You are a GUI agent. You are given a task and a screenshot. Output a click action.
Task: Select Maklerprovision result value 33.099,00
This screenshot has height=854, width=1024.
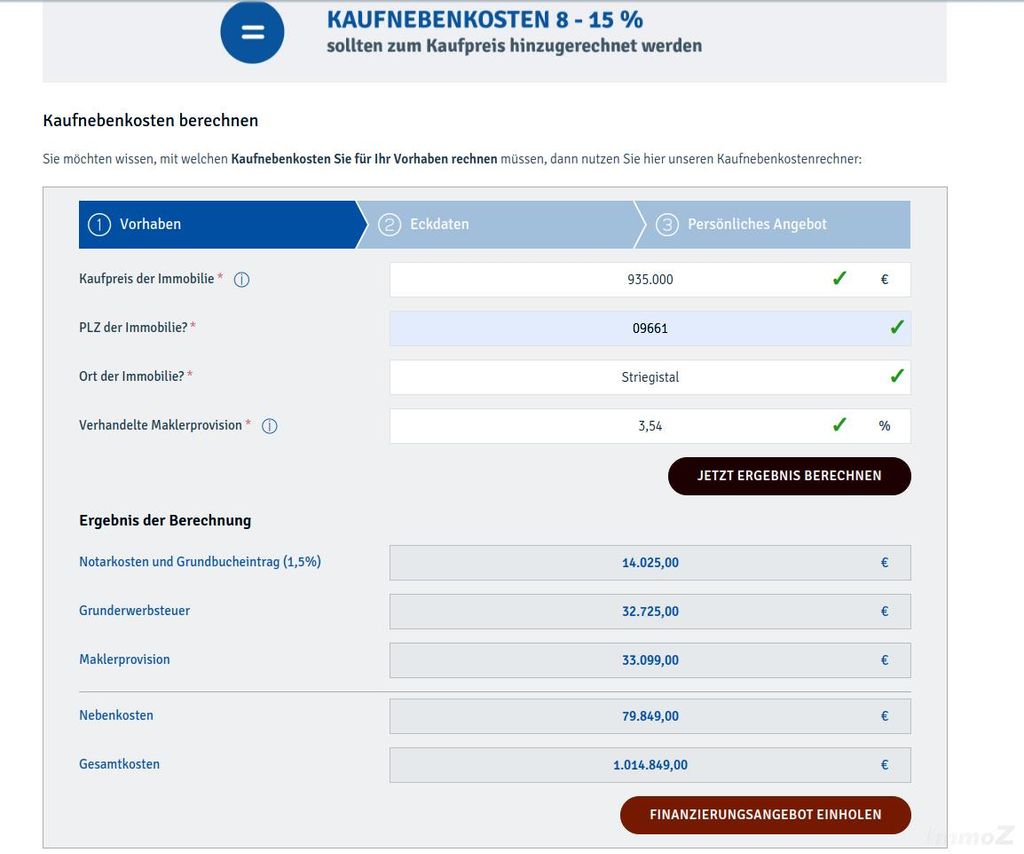tap(650, 661)
